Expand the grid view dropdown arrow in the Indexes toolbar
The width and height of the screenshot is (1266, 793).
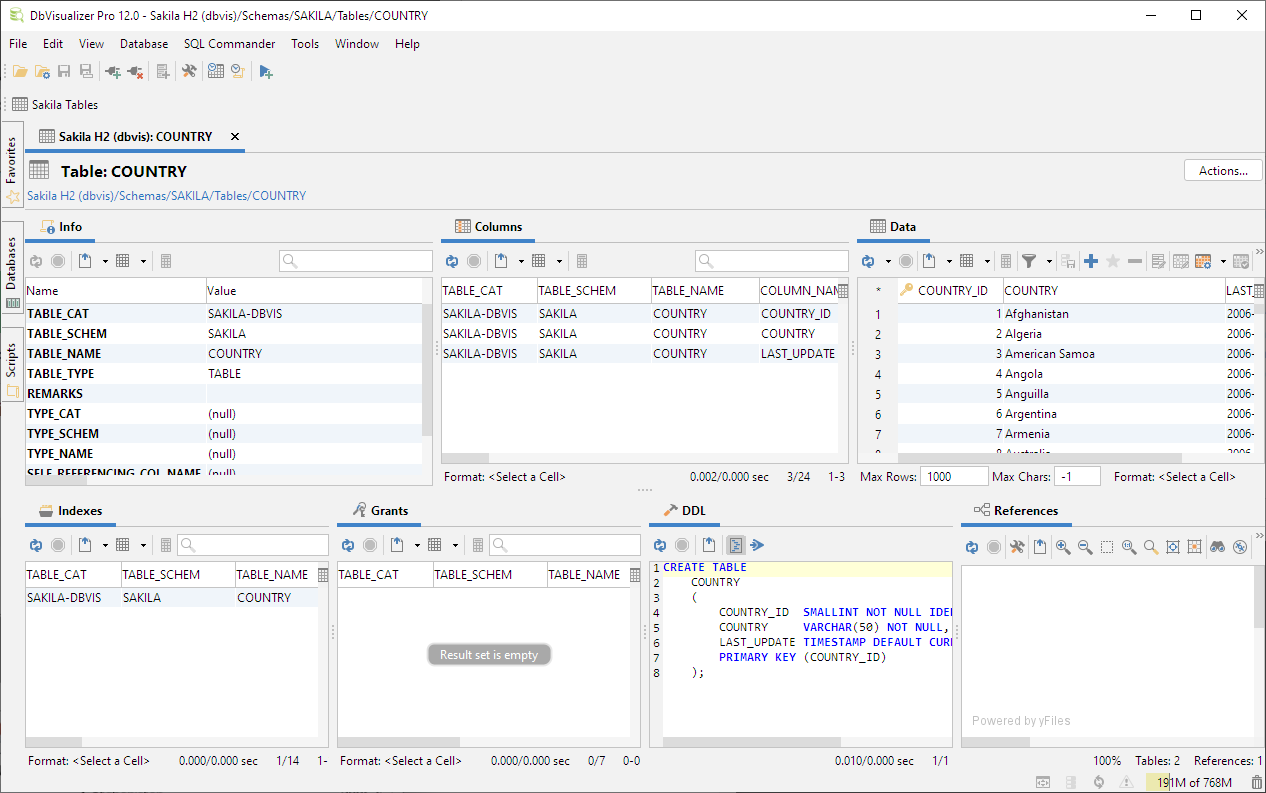(x=143, y=545)
